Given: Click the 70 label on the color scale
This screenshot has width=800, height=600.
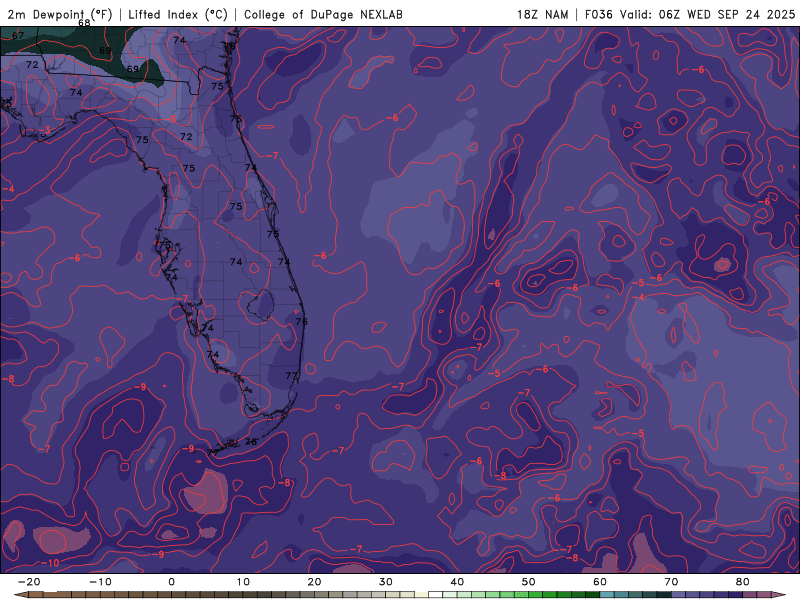Looking at the screenshot, I should 671,582.
